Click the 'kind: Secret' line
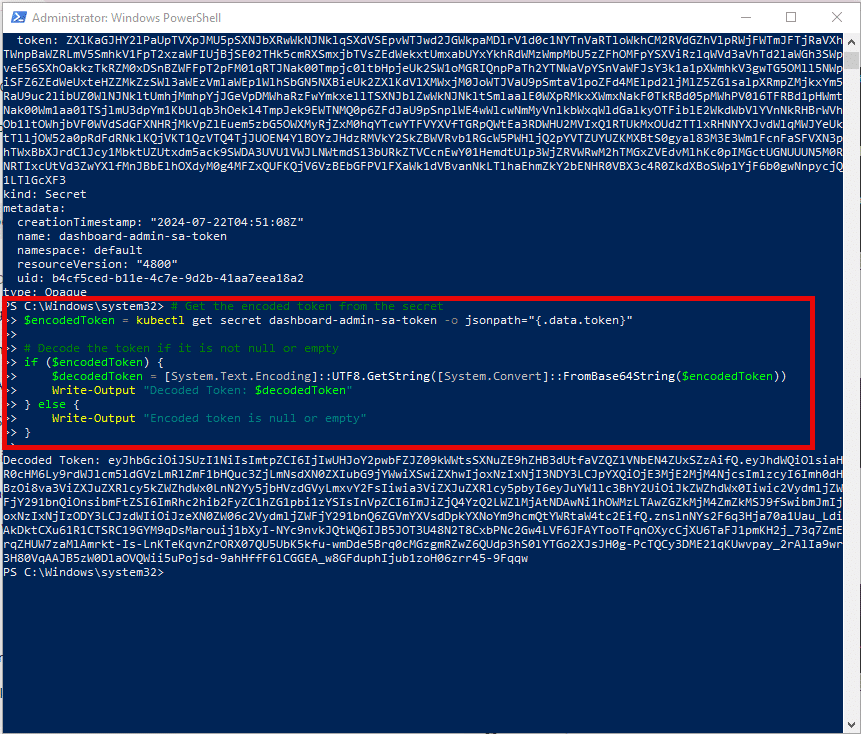The width and height of the screenshot is (861, 734). (44, 194)
